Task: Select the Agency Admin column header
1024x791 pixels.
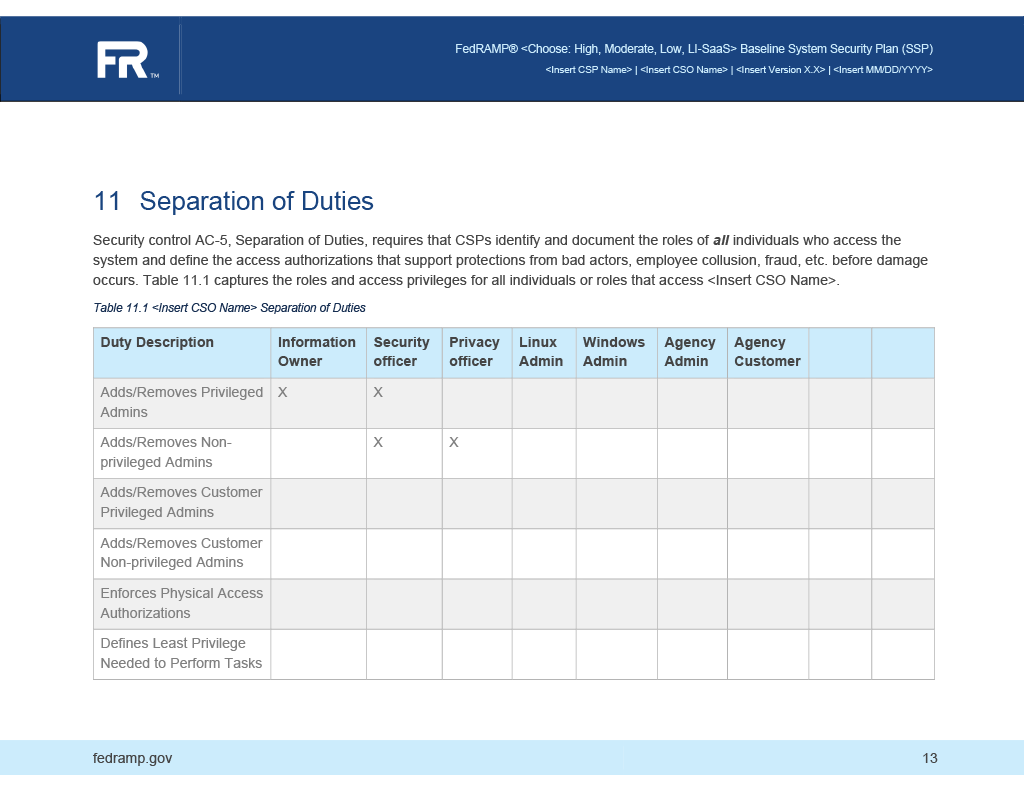Action: point(690,352)
